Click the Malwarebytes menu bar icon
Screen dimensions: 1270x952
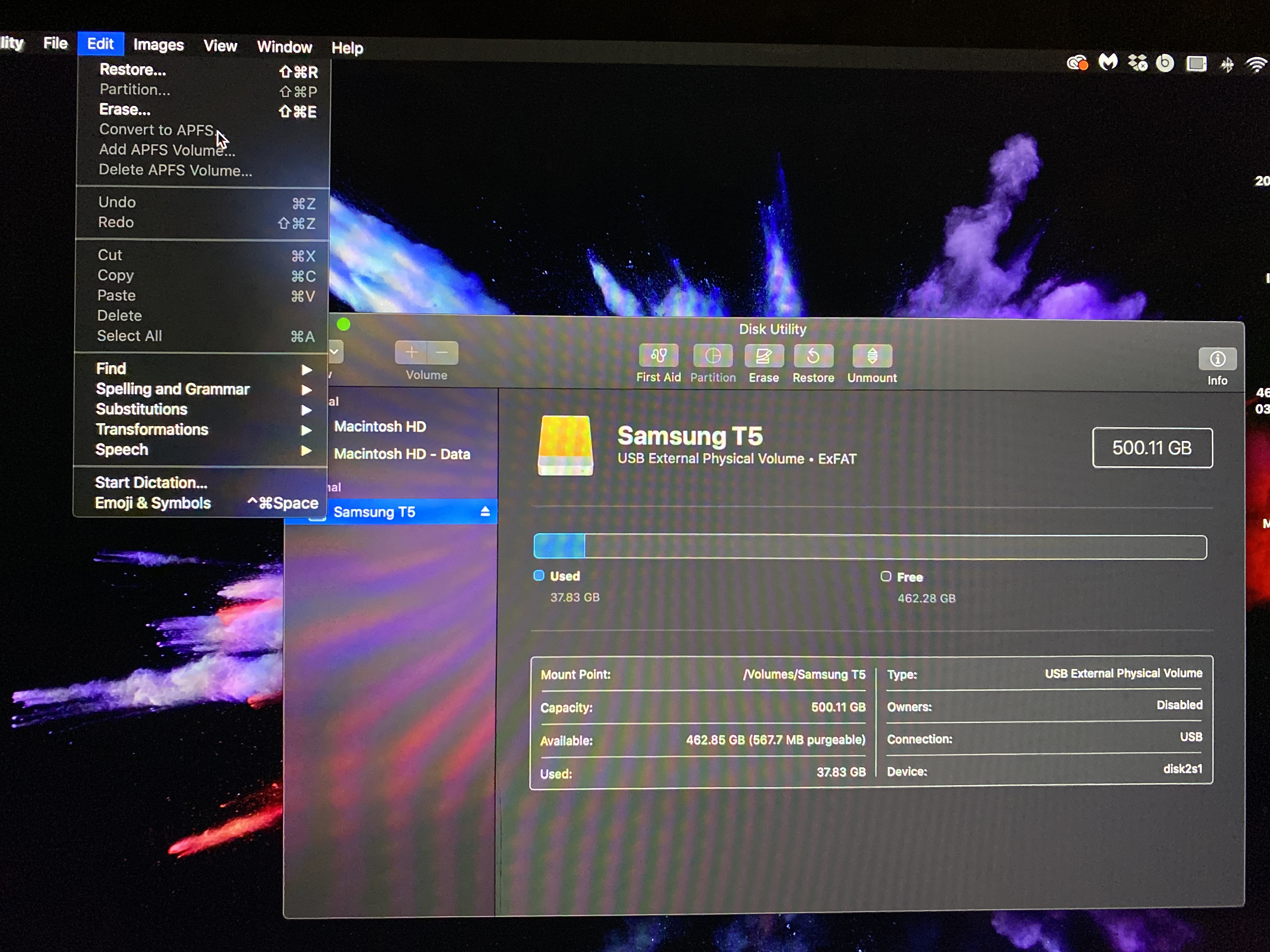[1107, 62]
